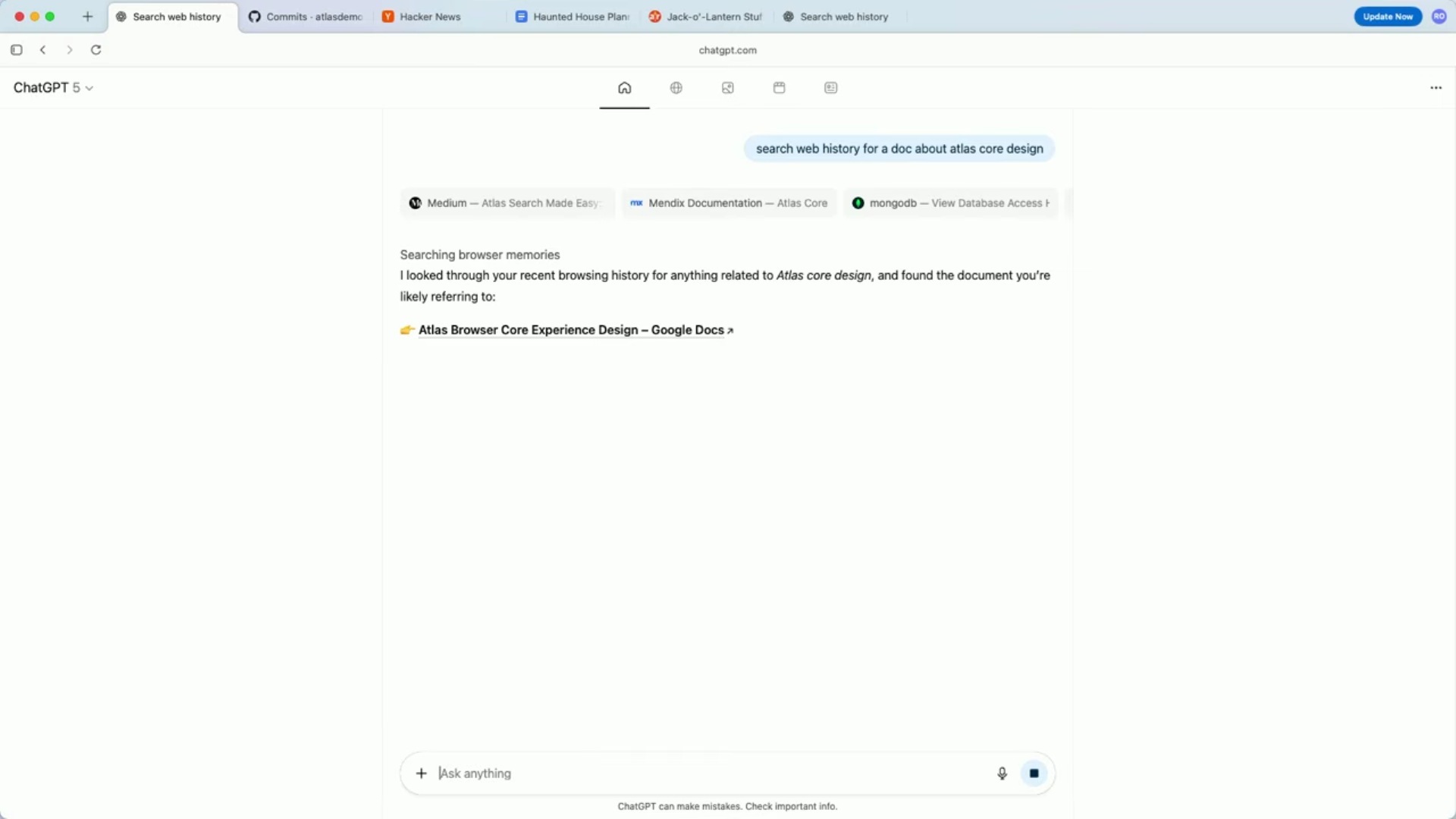
Task: Go back with the left arrow
Action: (x=43, y=50)
